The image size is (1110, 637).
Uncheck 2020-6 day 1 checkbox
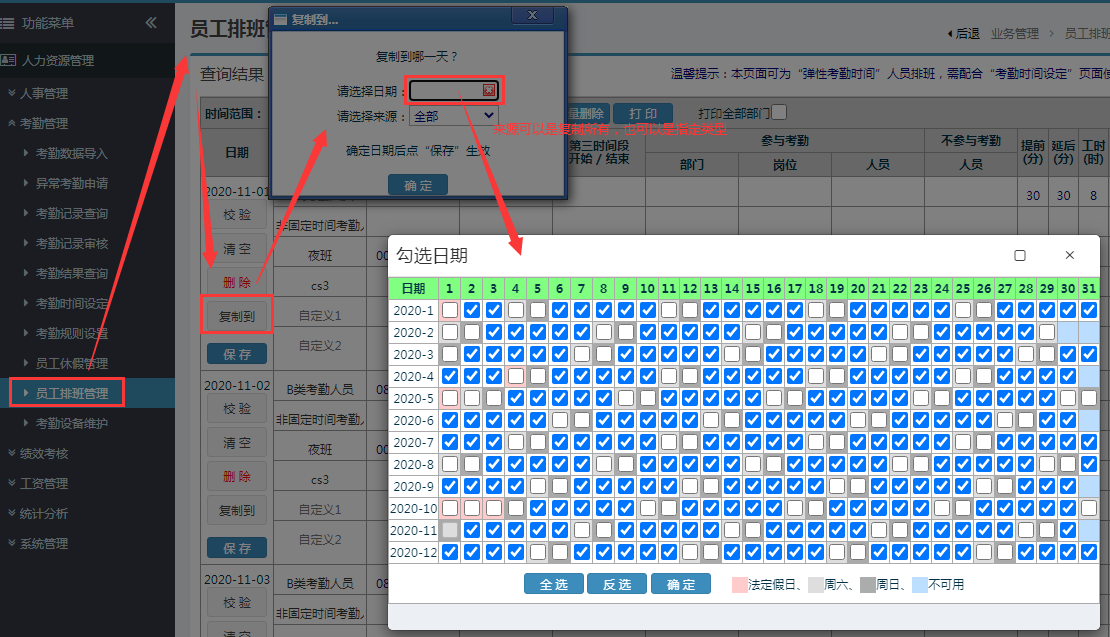pos(450,420)
